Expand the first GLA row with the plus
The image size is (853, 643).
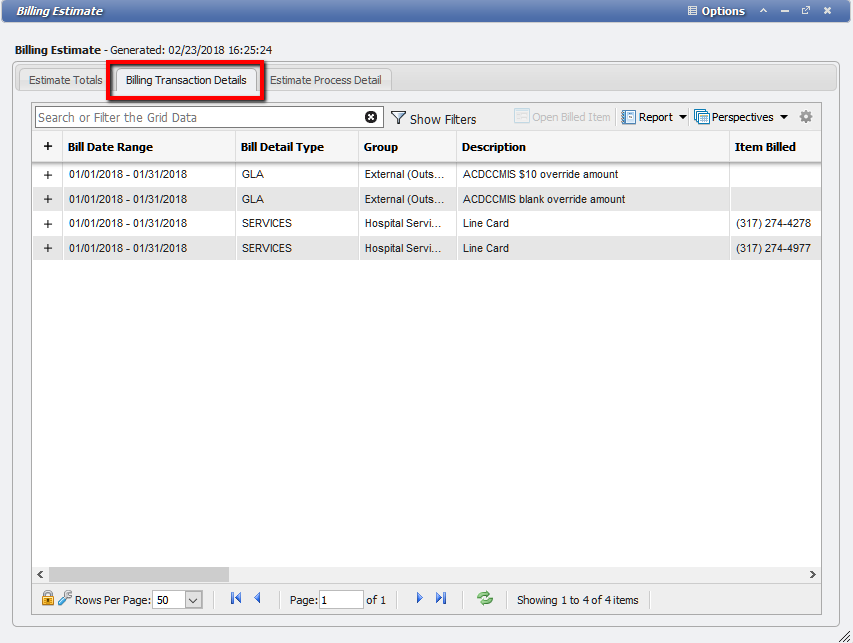coord(47,174)
